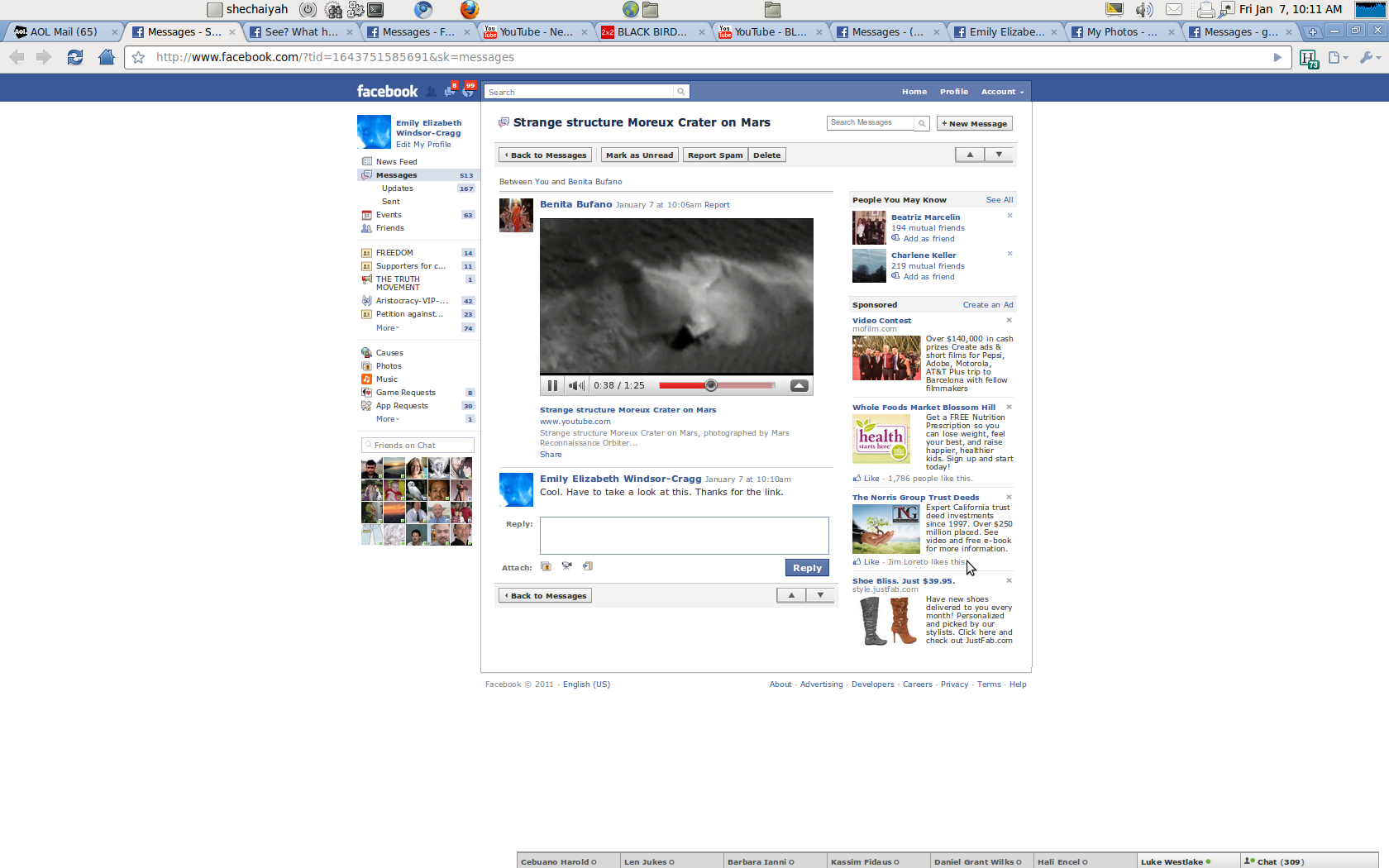Screen dimensions: 1389x868
Task: Open News Feed in sidebar
Action: (x=396, y=162)
